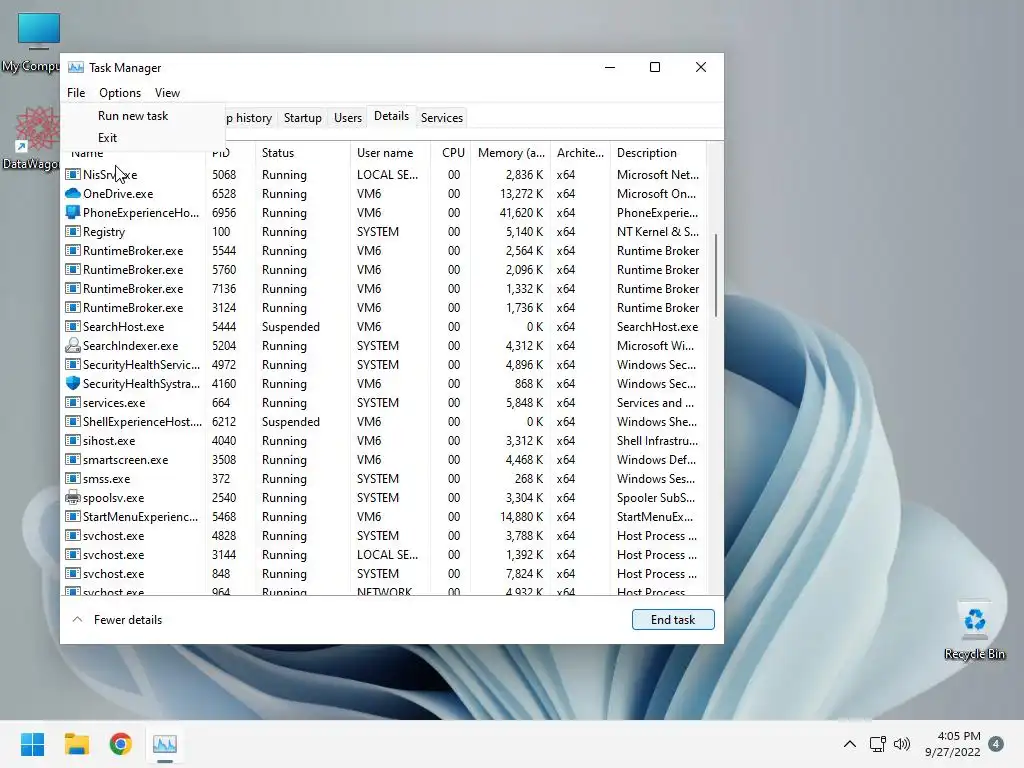Click the vertical scrollbar in process list

point(716,275)
